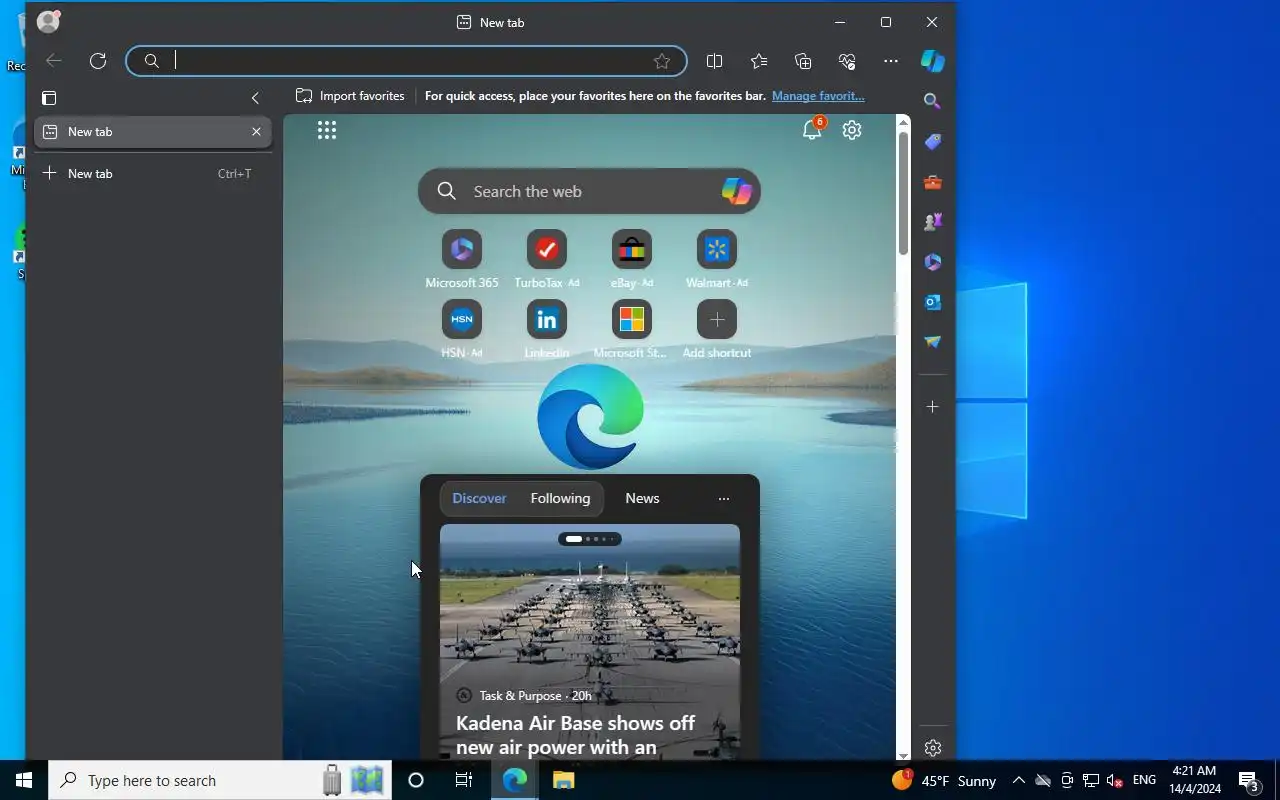Open Collections

click(x=803, y=61)
